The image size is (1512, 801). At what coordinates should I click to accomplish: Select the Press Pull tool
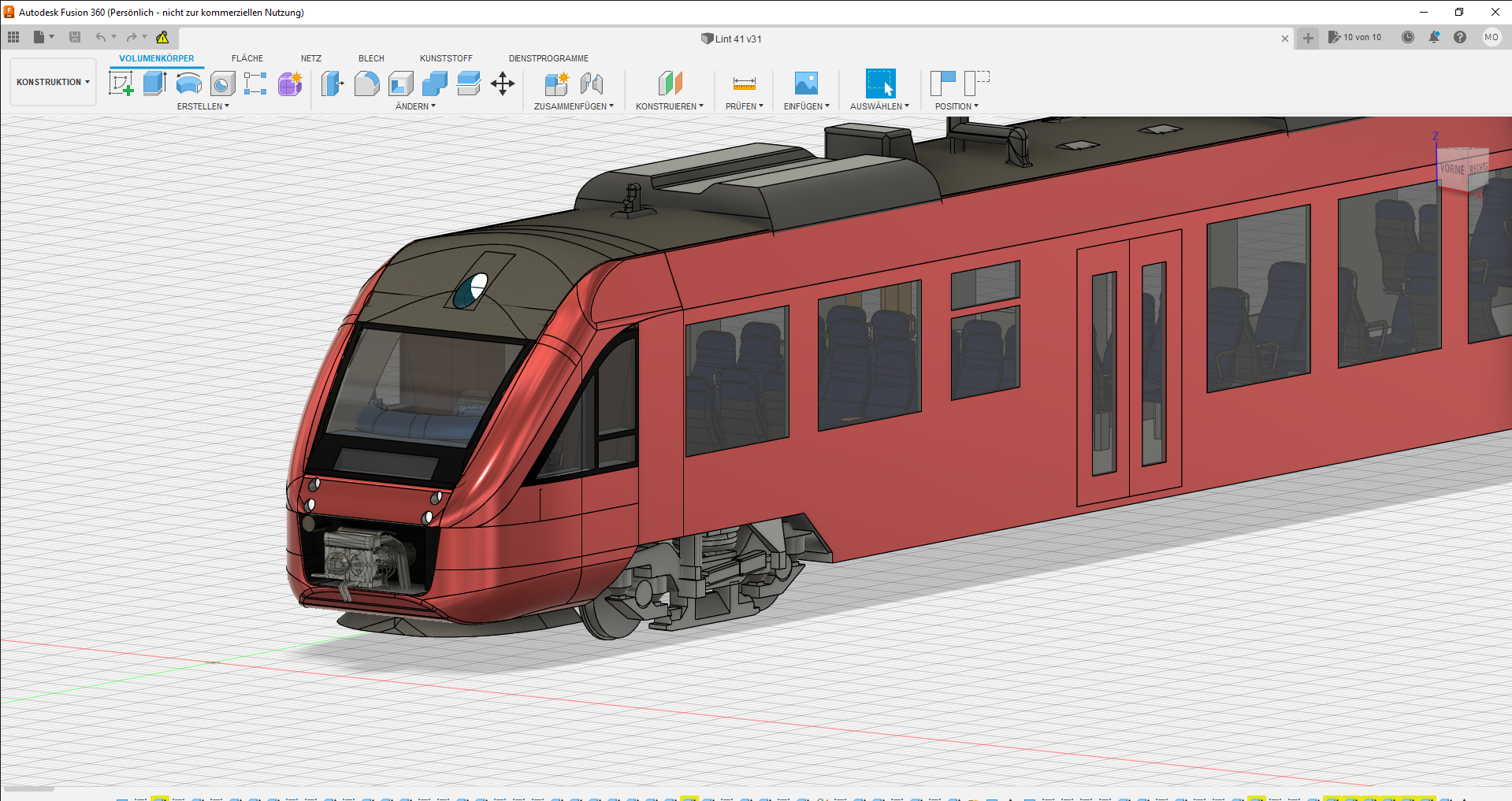(x=332, y=83)
